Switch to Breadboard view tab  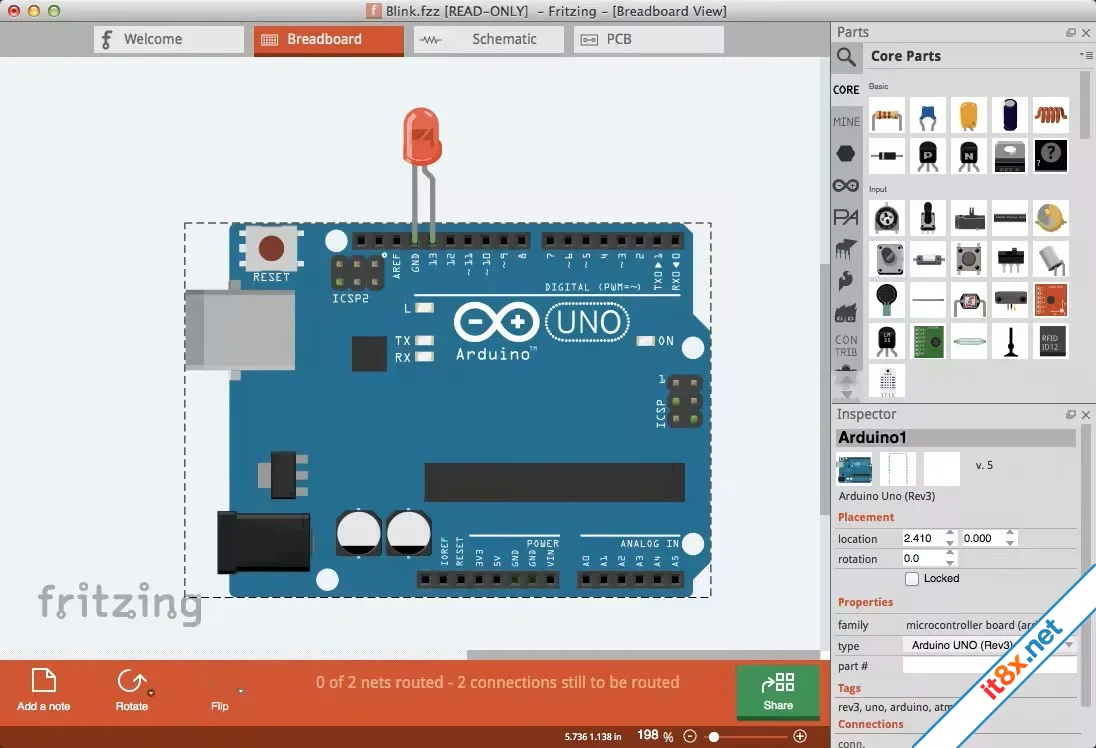pos(329,40)
